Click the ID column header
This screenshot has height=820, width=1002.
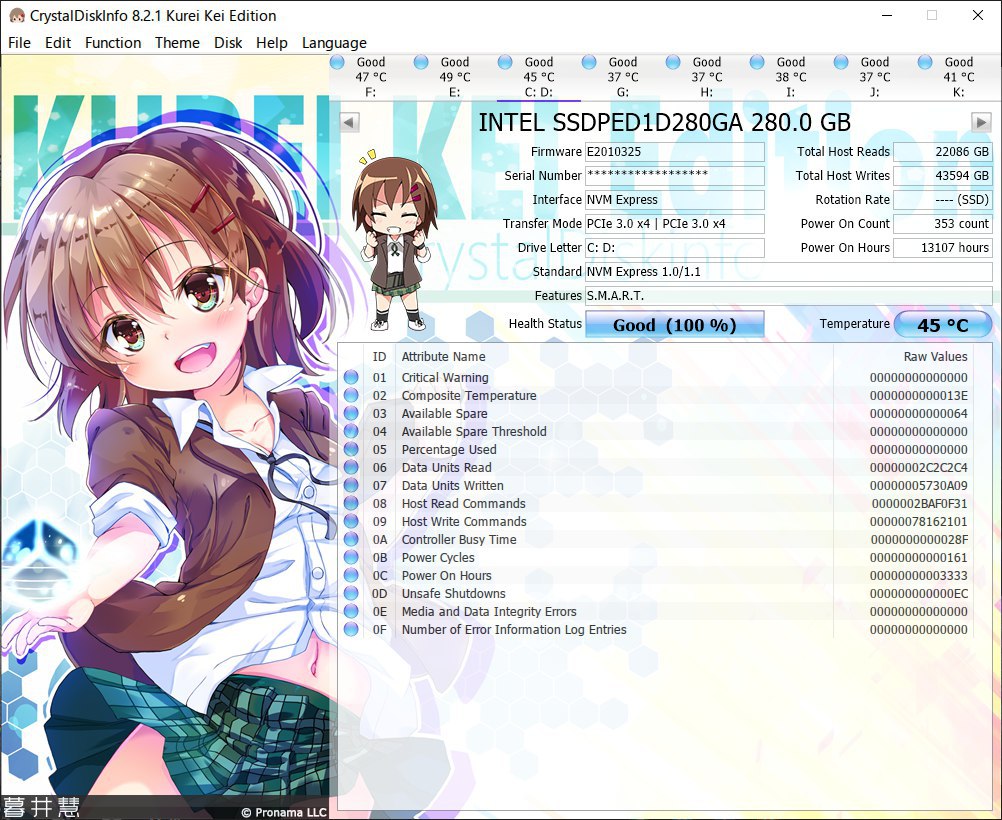tap(380, 357)
